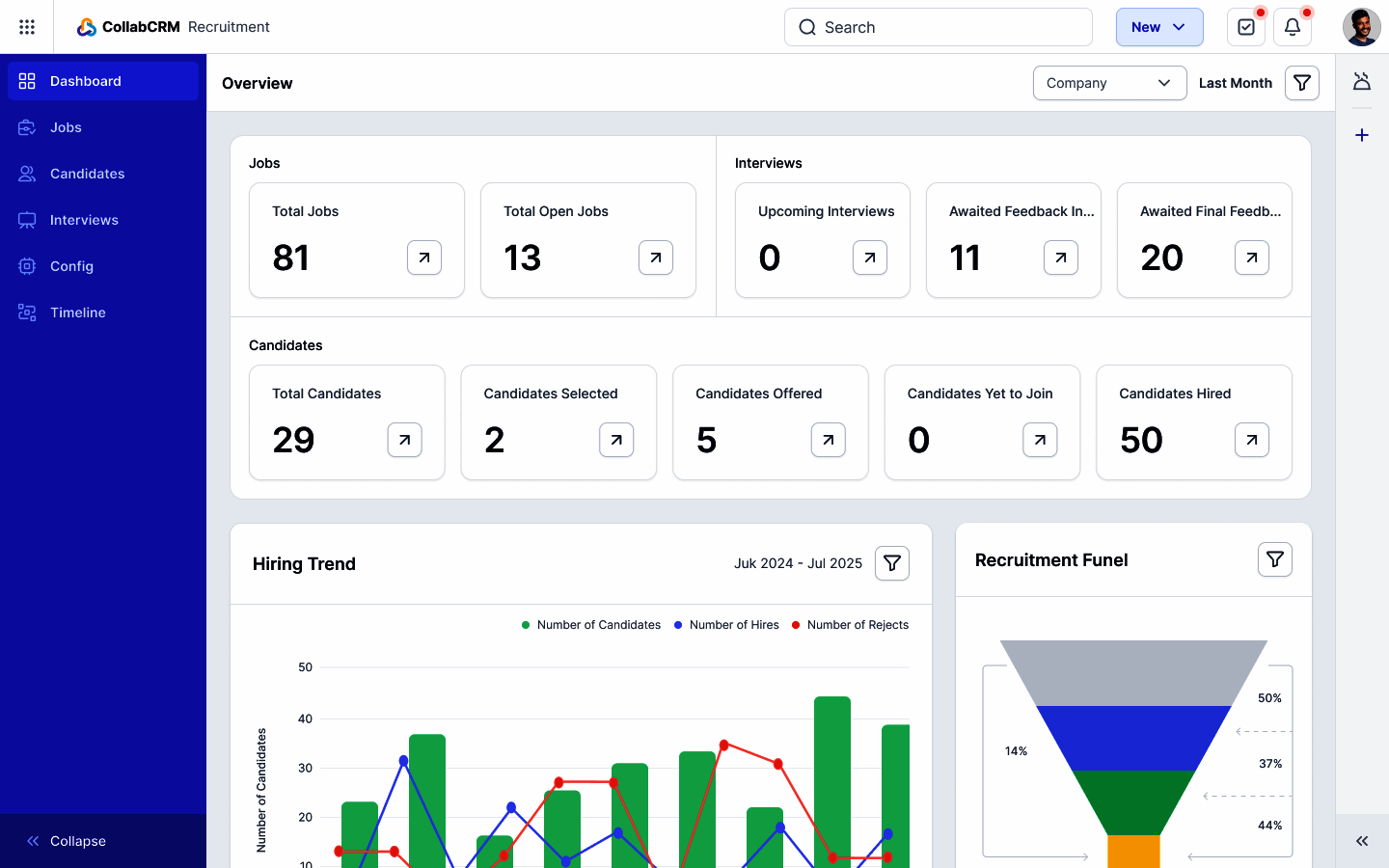
Task: Expand the Company dropdown
Action: [1109, 83]
